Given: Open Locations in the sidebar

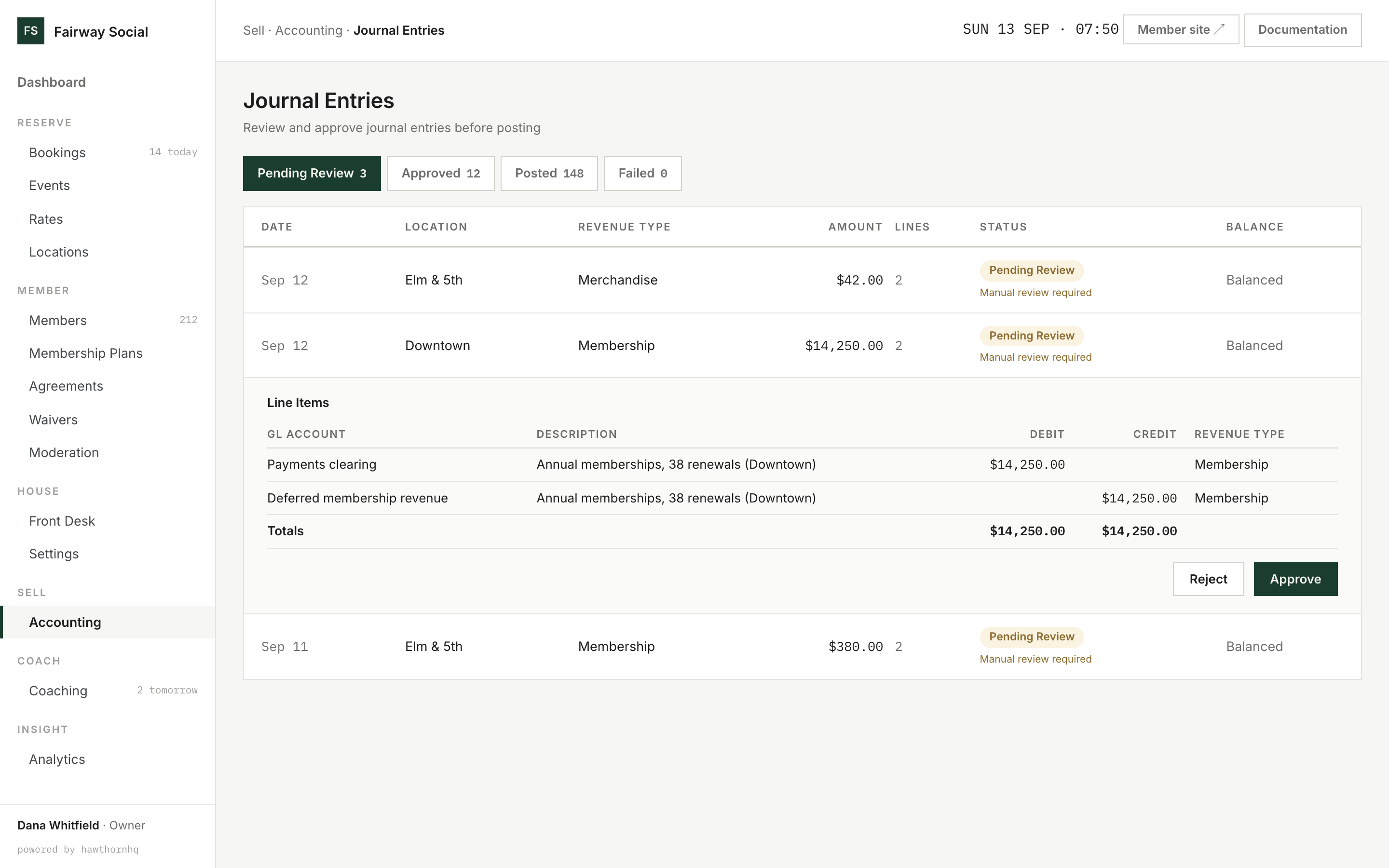Looking at the screenshot, I should tap(108, 252).
